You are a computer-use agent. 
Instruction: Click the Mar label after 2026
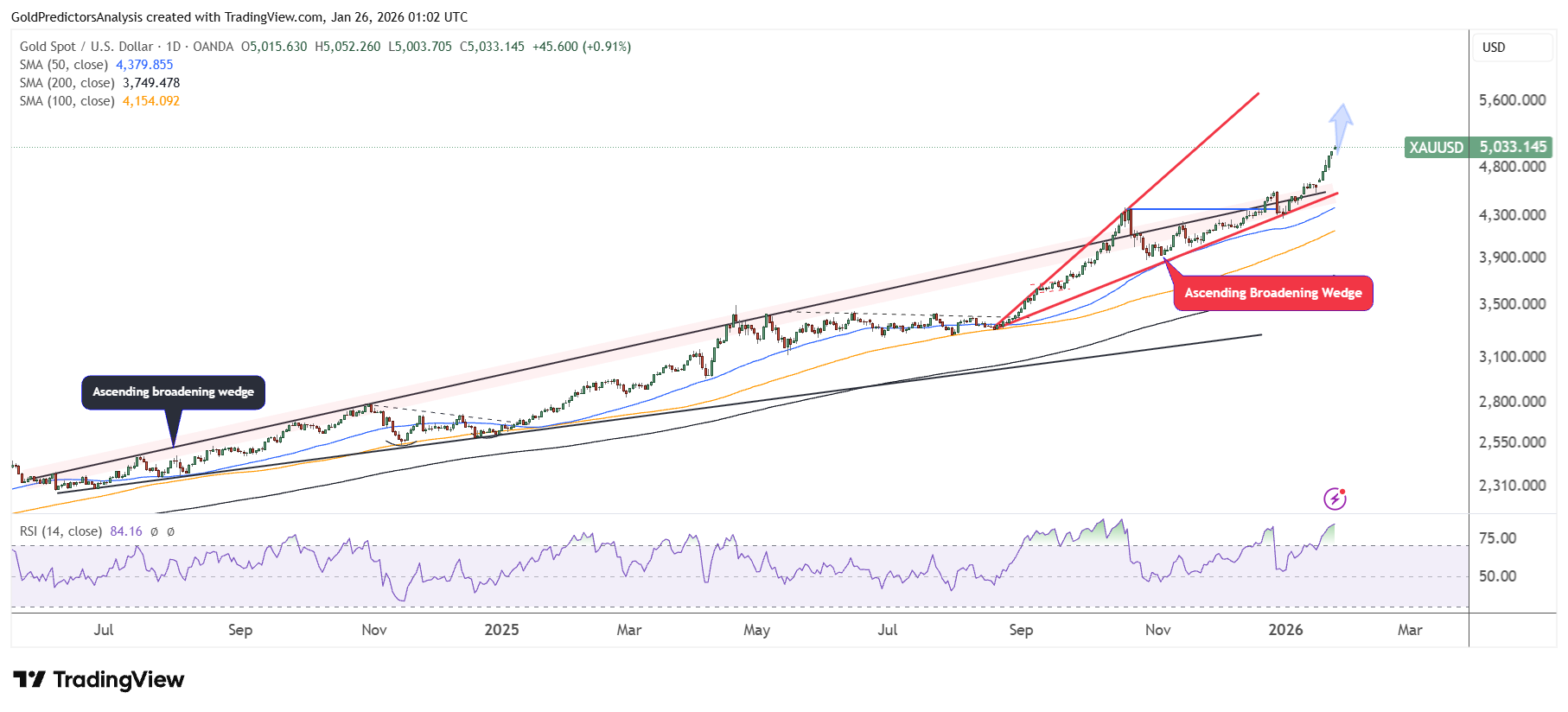(x=1410, y=630)
